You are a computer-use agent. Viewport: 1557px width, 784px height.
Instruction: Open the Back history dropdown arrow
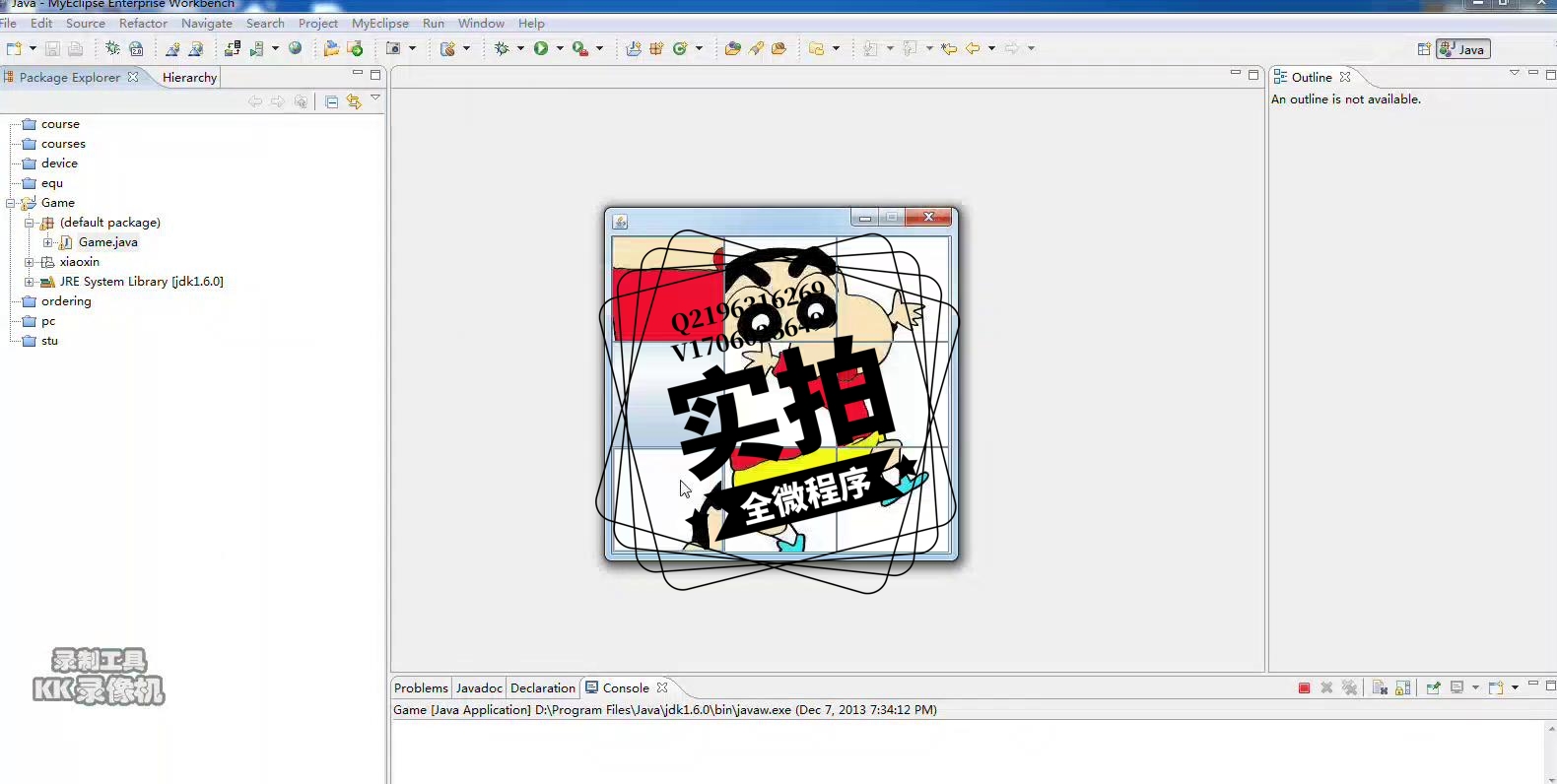(991, 48)
